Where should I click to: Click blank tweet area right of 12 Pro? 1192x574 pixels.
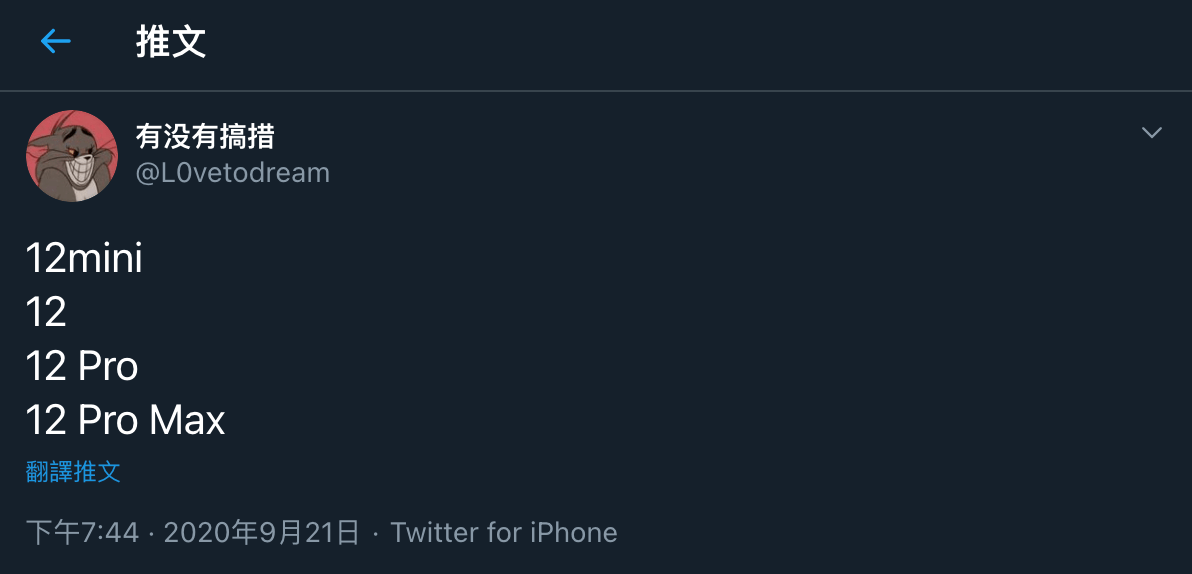600,367
